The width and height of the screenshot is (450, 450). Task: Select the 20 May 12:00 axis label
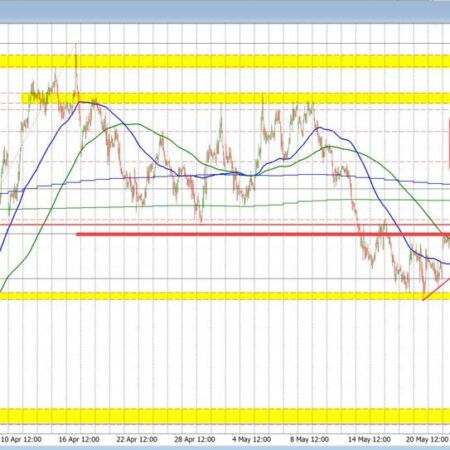coord(427,439)
